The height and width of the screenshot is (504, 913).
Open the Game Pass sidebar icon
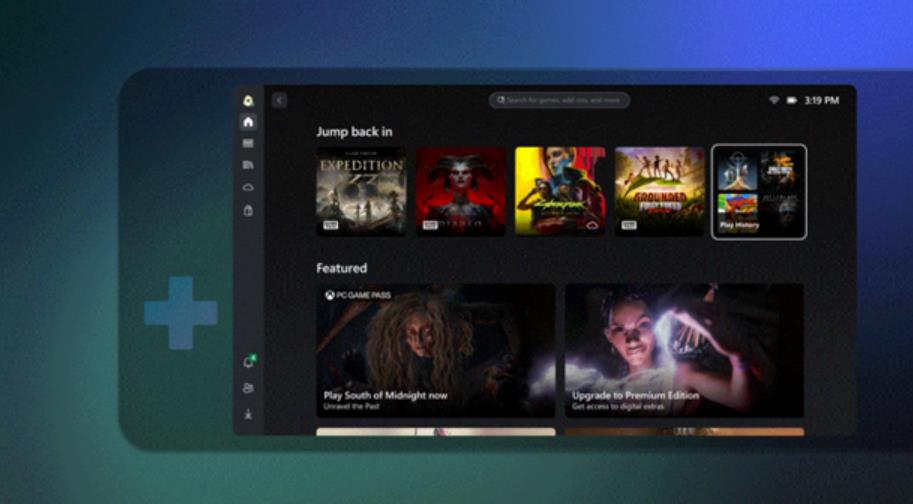coord(248,144)
